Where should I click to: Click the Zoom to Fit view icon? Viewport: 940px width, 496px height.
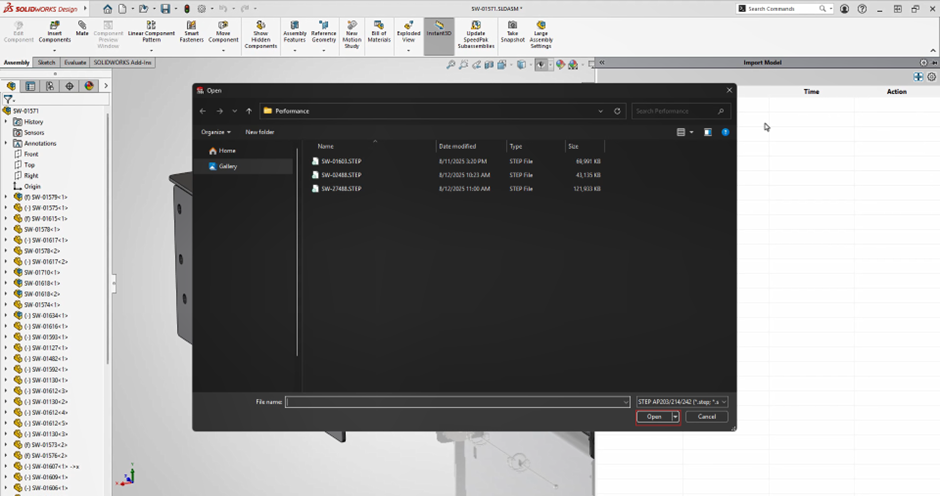pos(451,65)
